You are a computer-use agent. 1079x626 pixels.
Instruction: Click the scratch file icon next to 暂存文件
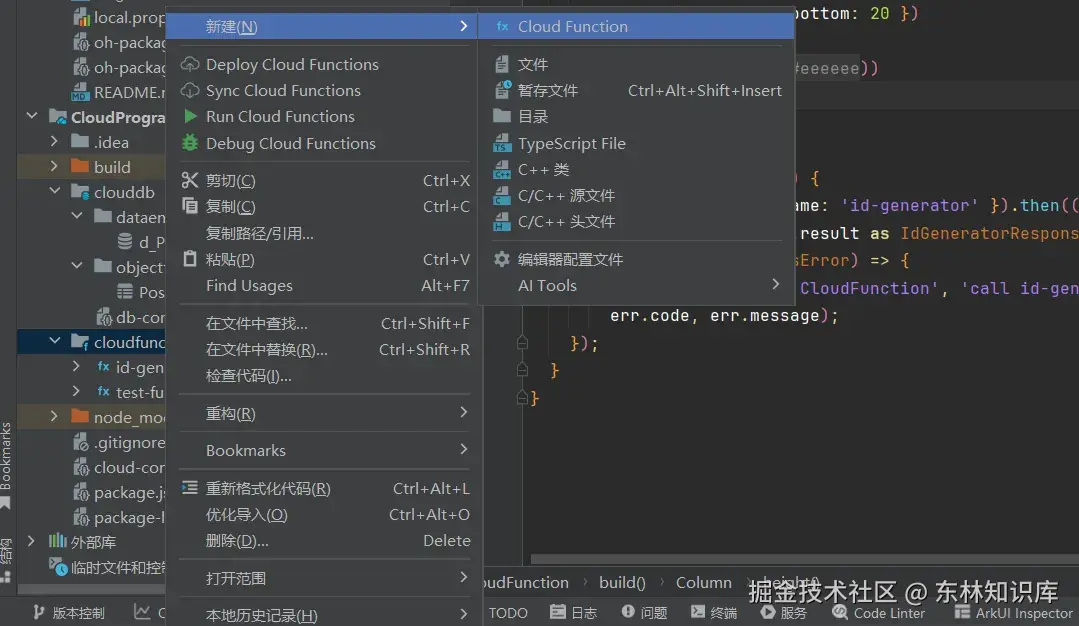502,90
